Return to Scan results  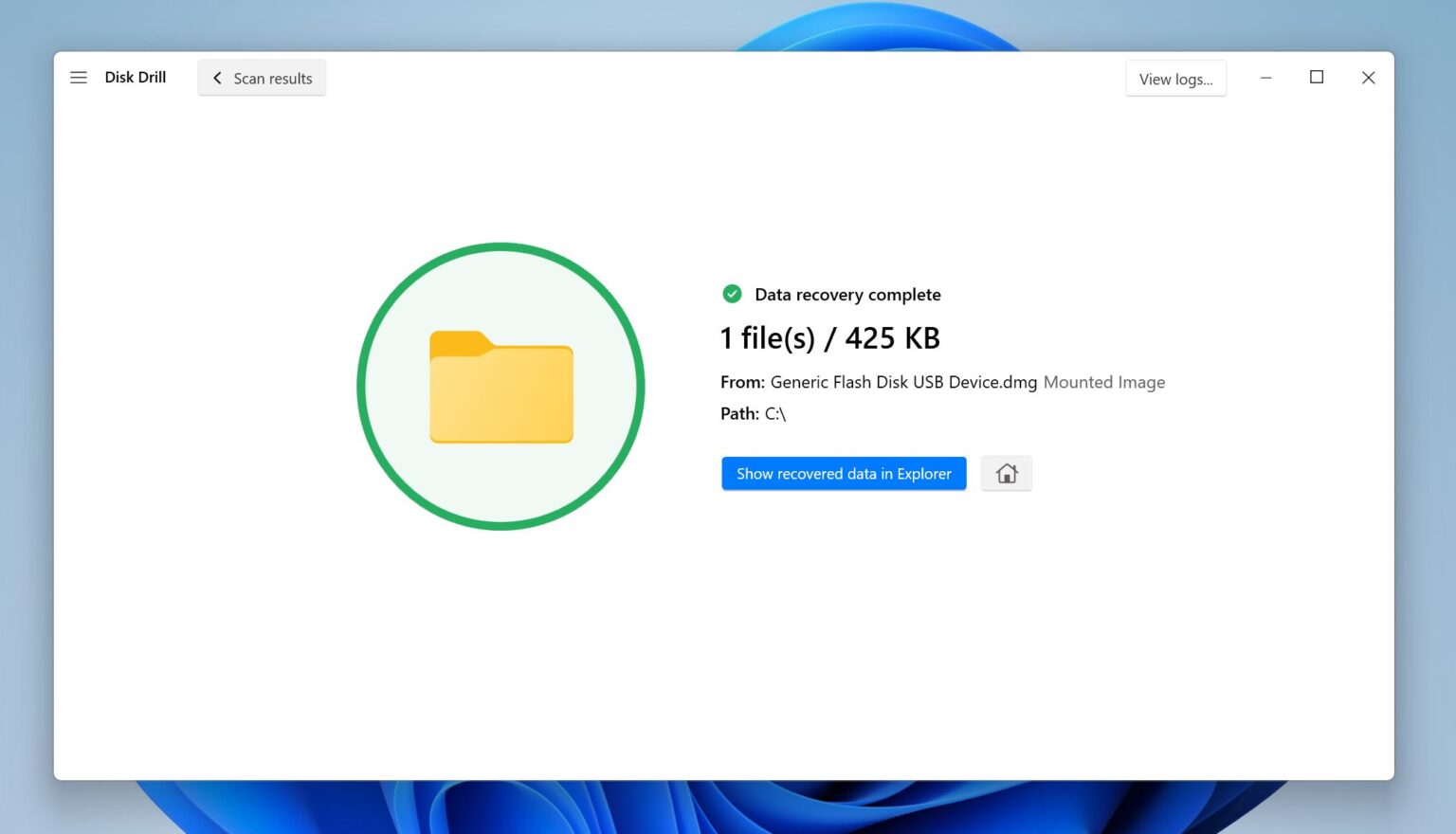[x=273, y=78]
